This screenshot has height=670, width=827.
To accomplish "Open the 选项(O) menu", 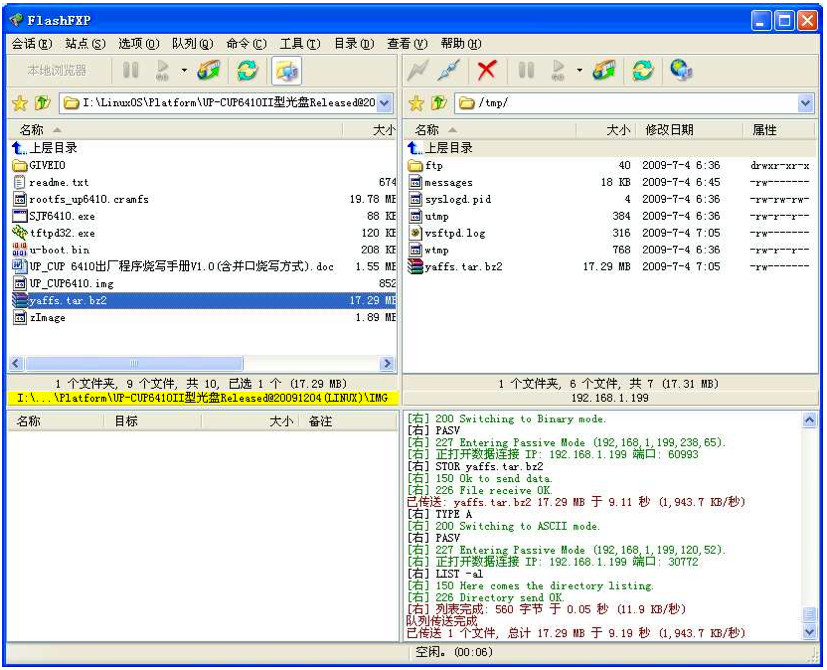I will tap(139, 44).
